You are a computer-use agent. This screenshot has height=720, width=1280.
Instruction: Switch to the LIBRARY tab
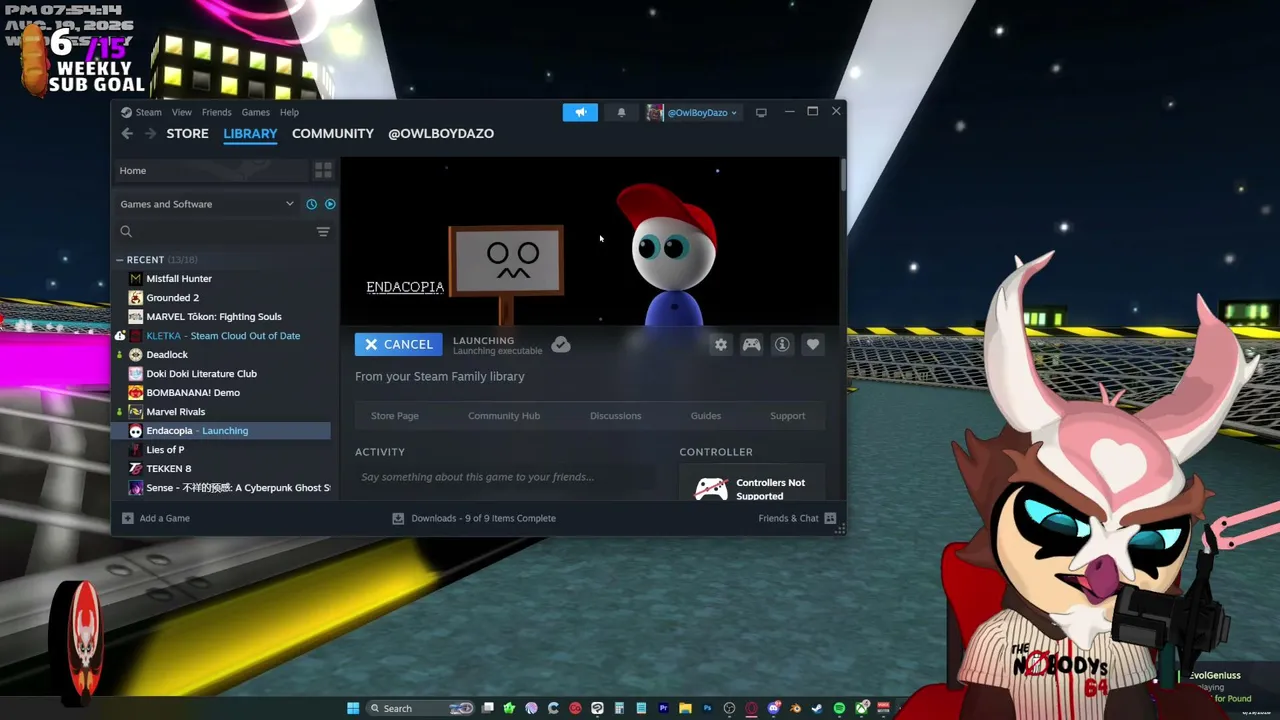pos(250,133)
